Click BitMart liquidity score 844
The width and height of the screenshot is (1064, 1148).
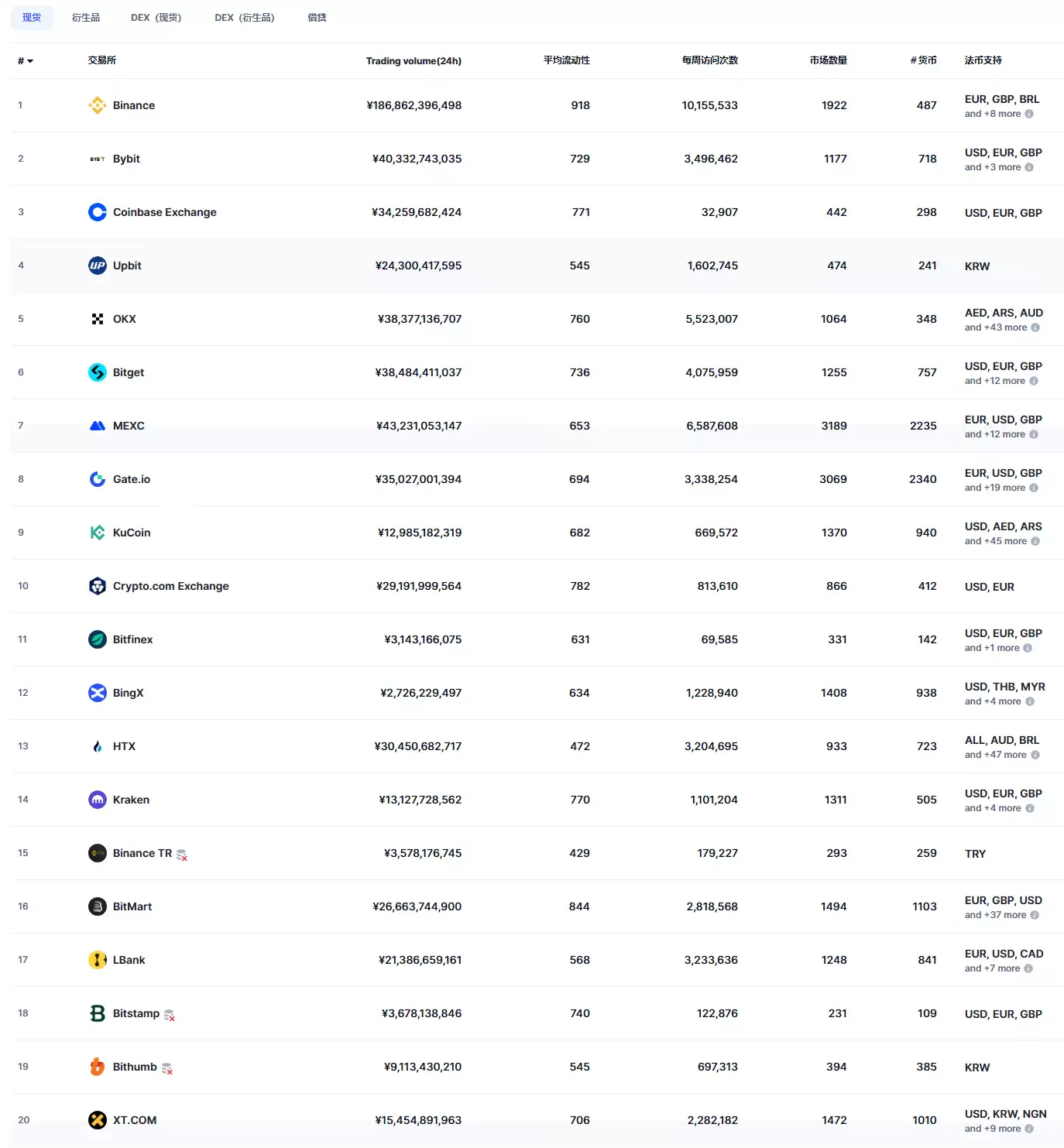pyautogui.click(x=579, y=906)
